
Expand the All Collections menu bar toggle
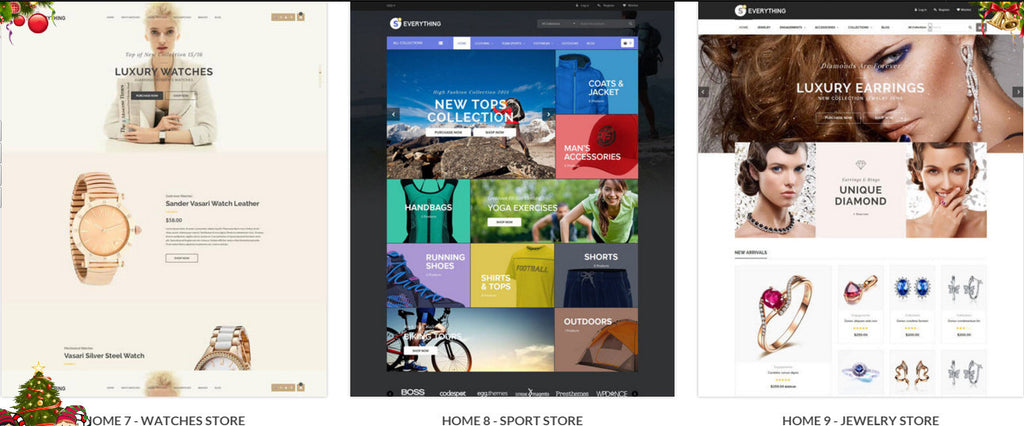[x=441, y=43]
